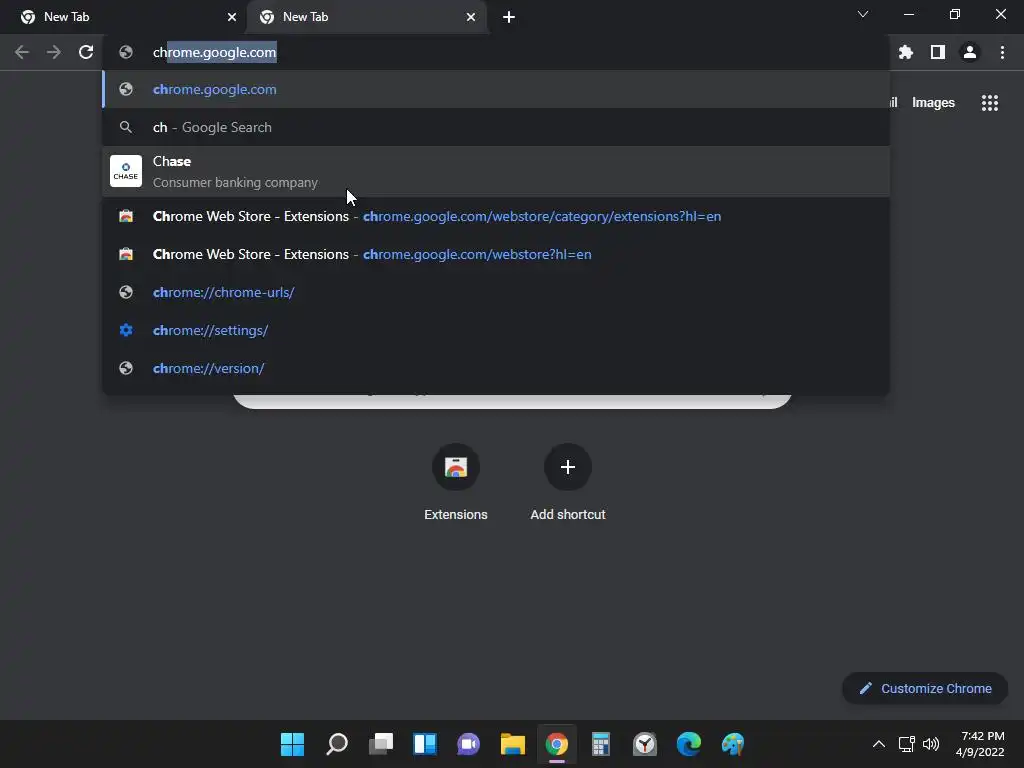Choose the chrome.google.com suggestion

click(496, 89)
